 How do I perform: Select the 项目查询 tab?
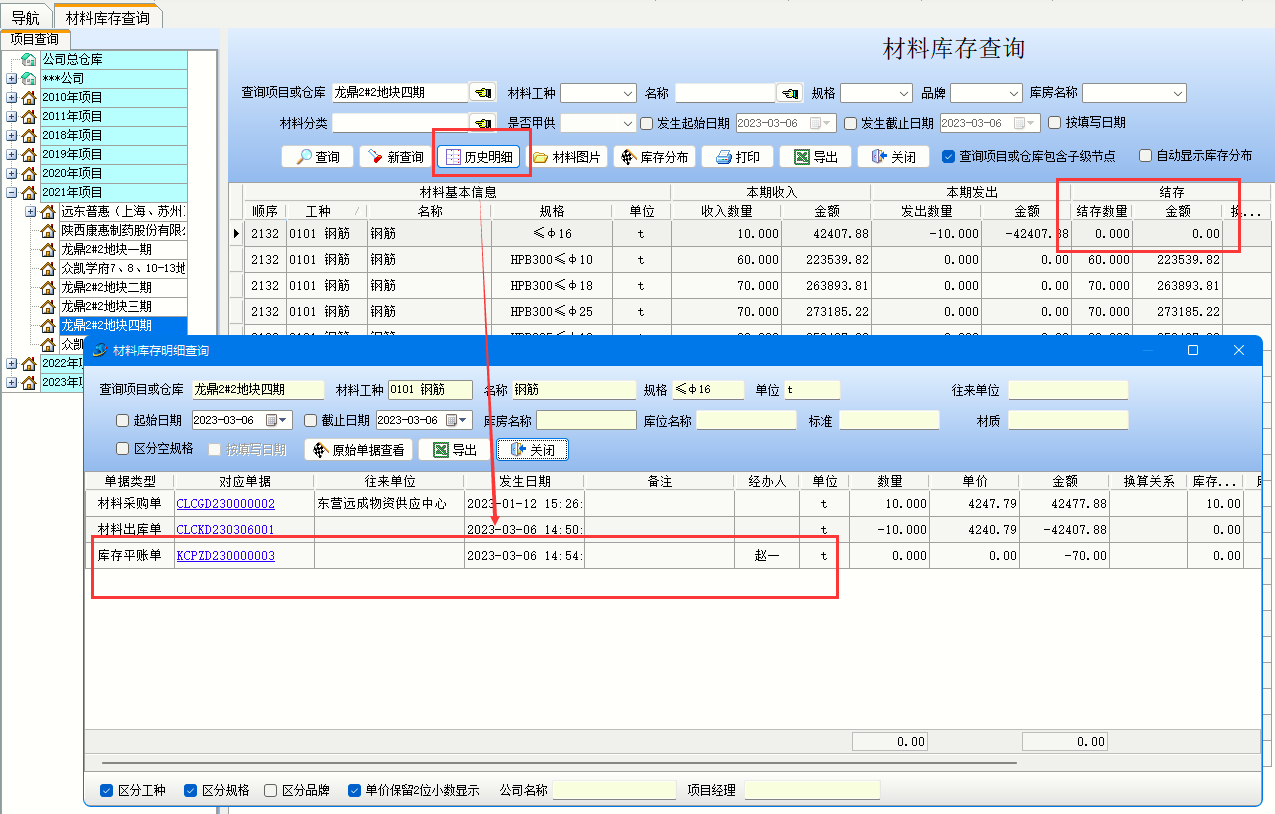click(35, 39)
